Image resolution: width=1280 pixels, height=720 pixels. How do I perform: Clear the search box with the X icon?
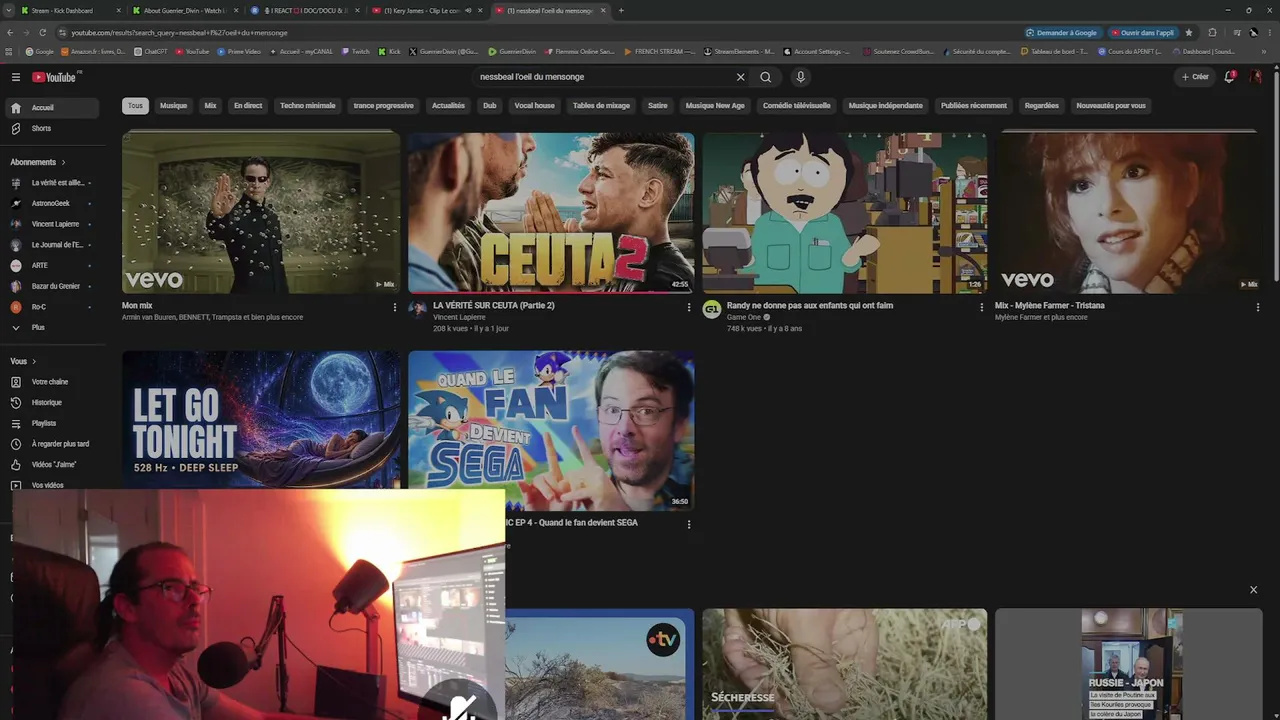[741, 77]
